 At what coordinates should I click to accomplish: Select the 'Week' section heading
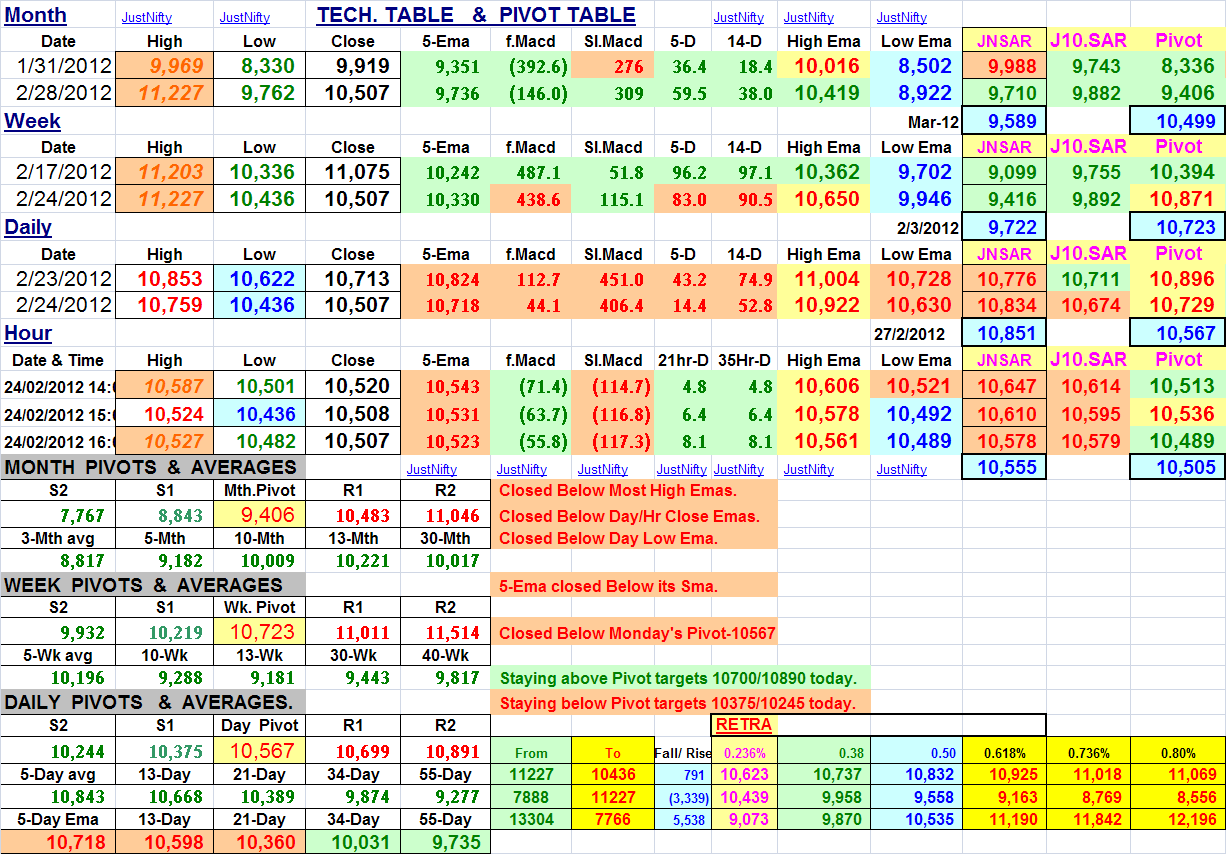tap(32, 121)
